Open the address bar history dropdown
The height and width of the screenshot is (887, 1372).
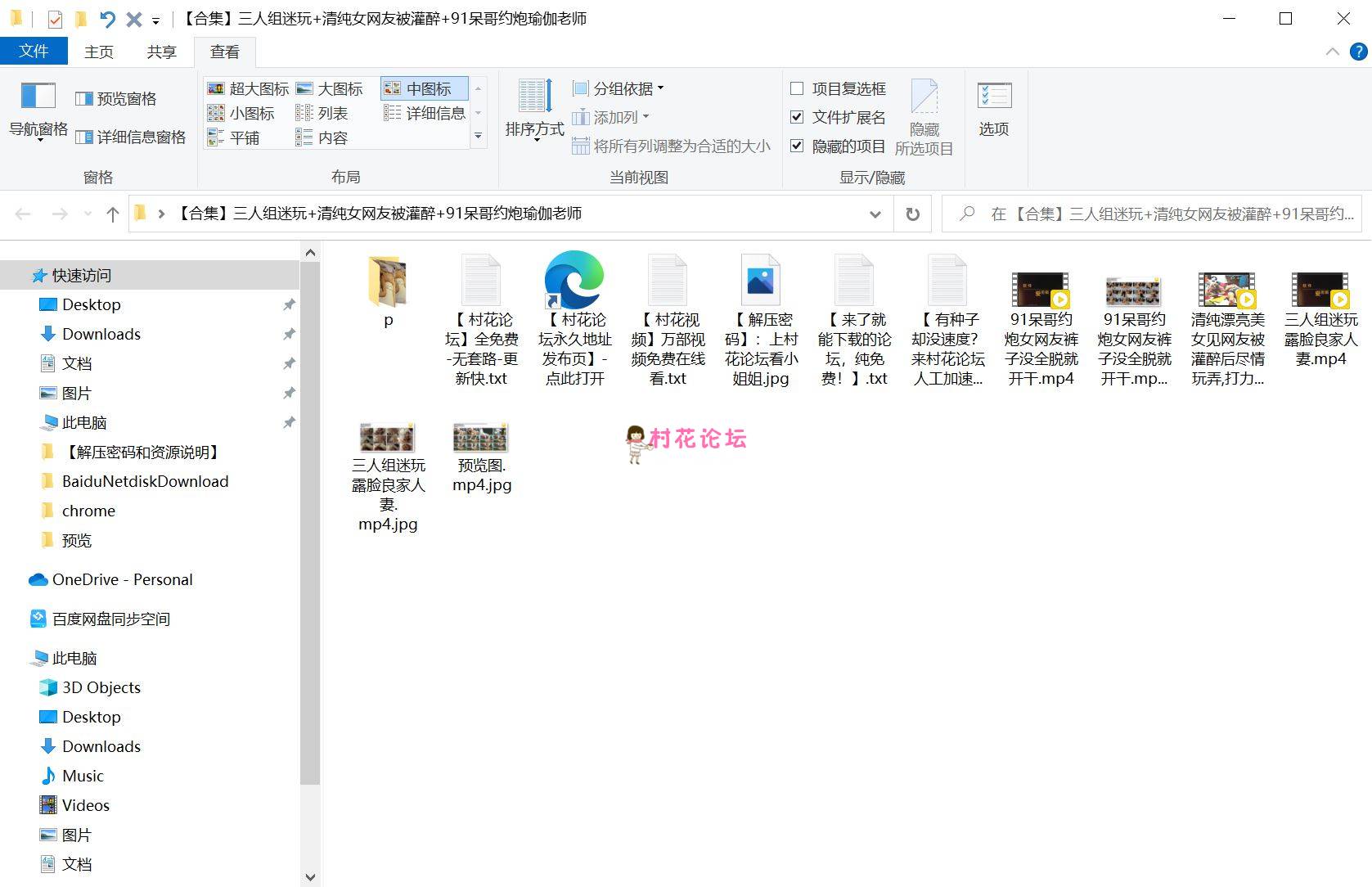[875, 214]
